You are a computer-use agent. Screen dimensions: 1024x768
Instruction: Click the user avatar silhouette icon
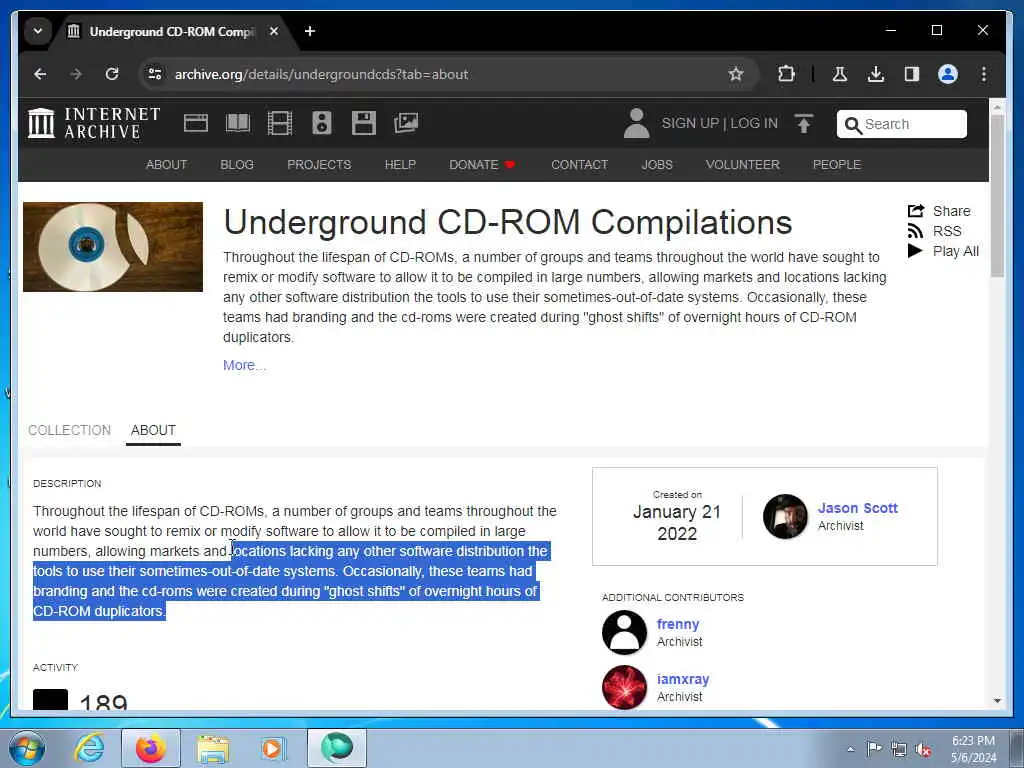point(636,123)
